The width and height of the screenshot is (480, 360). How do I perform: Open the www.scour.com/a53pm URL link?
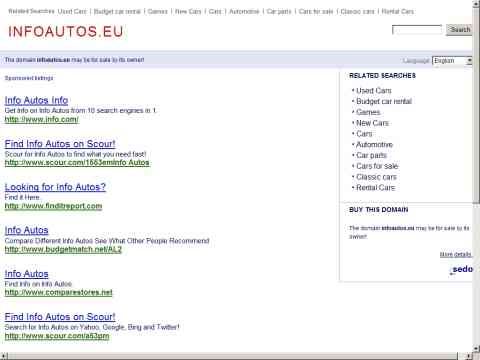(57, 336)
